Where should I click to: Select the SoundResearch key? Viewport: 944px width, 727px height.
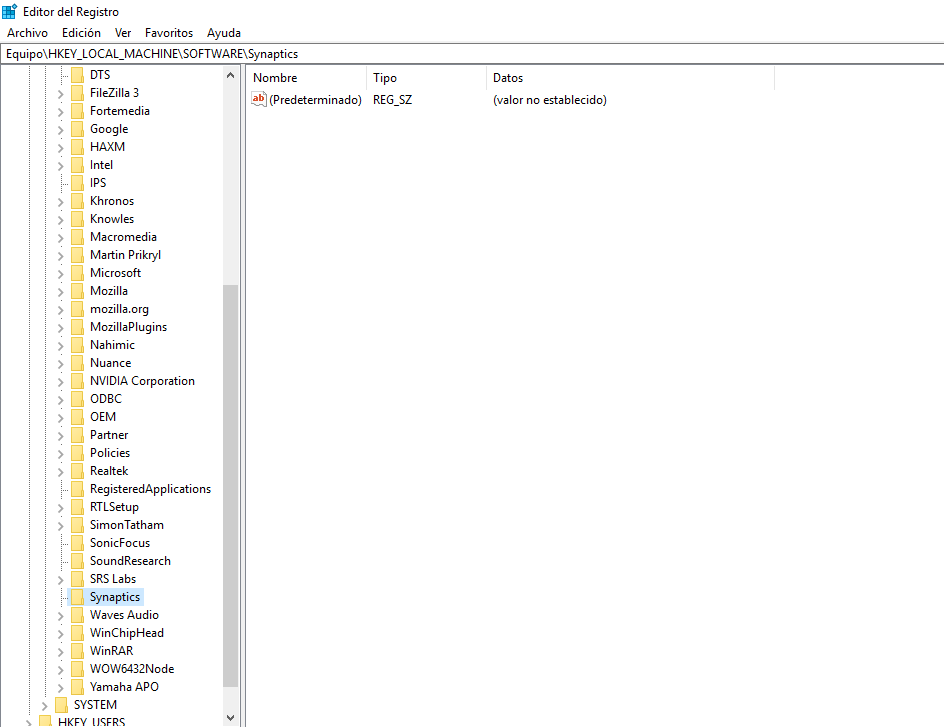pos(130,561)
